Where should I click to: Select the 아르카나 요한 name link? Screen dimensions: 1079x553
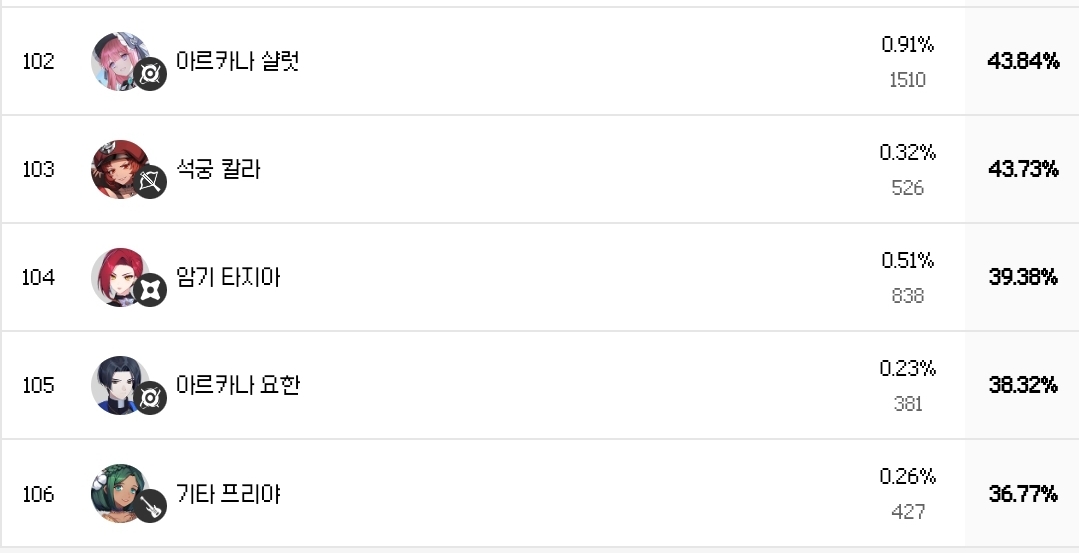point(237,384)
